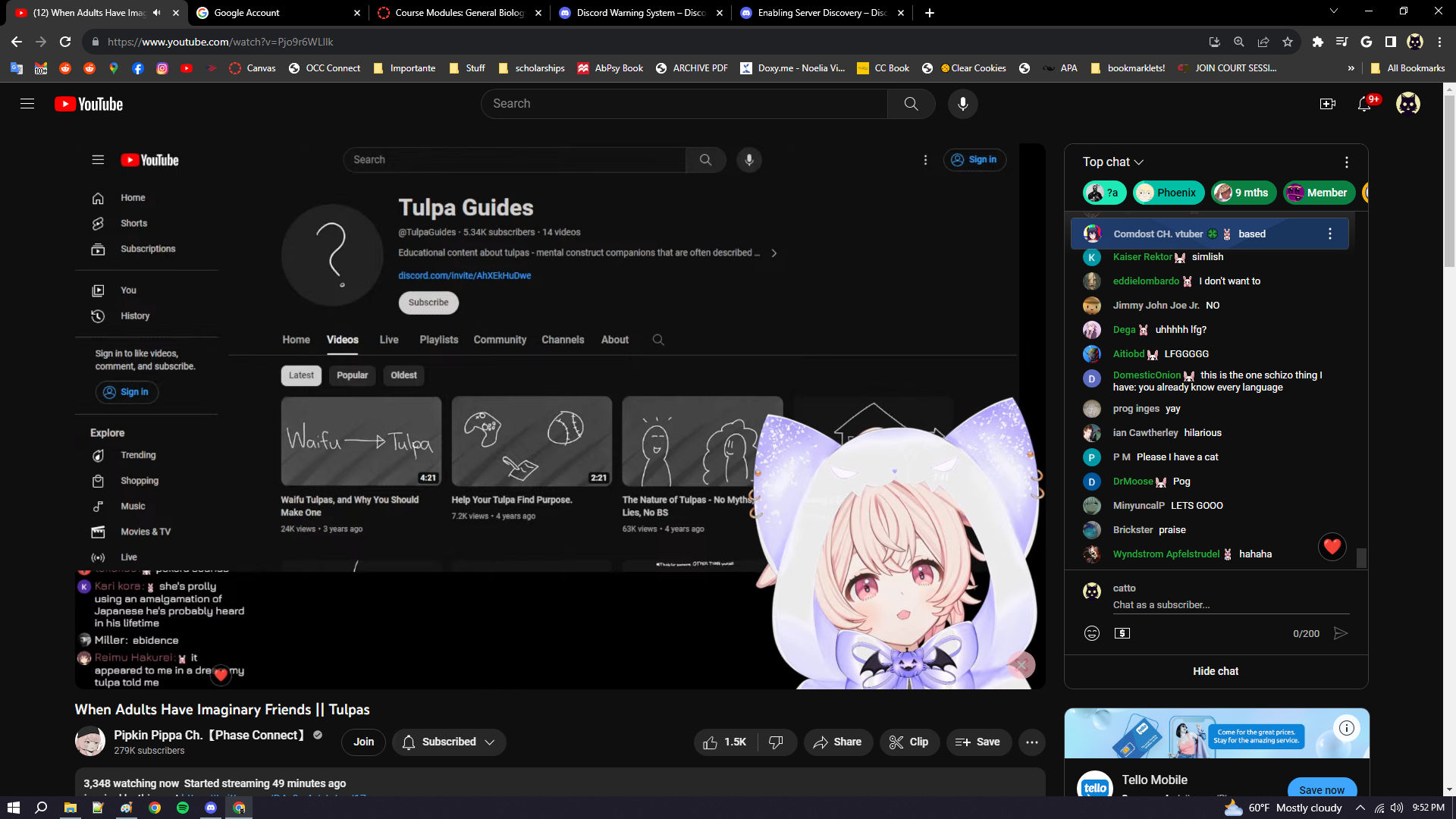Screen dimensions: 1456x819
Task: Open the chat options three-dot menu
Action: coord(1346,162)
